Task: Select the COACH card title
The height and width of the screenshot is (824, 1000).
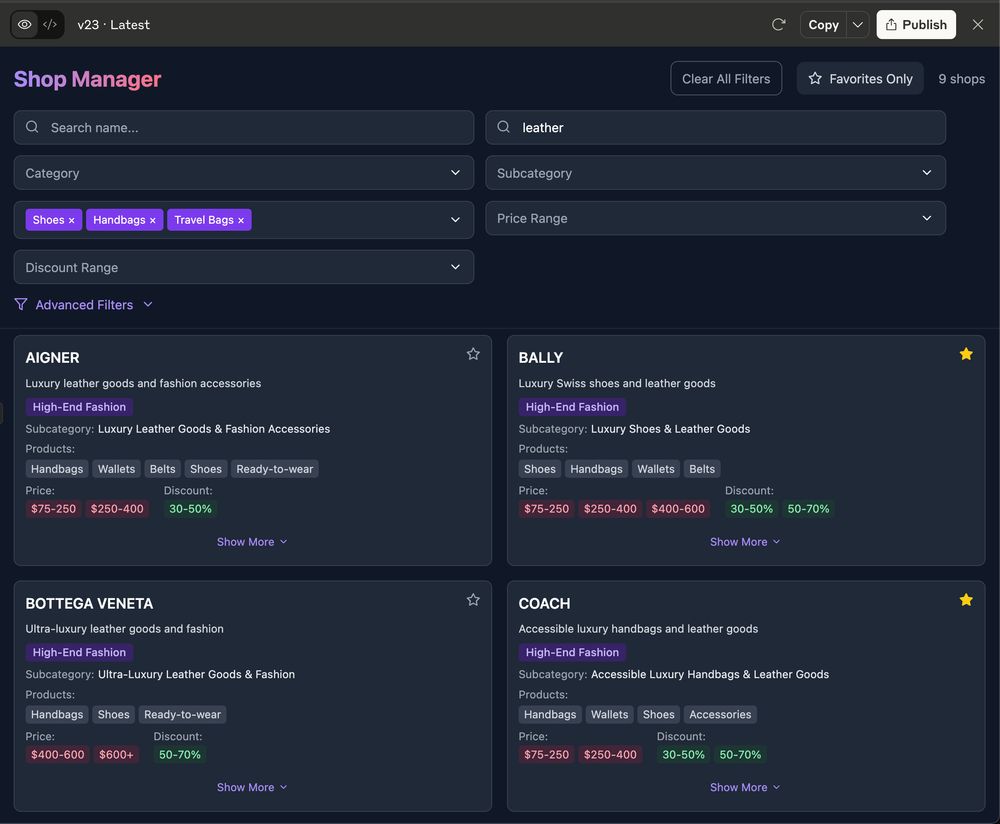Action: pos(544,603)
